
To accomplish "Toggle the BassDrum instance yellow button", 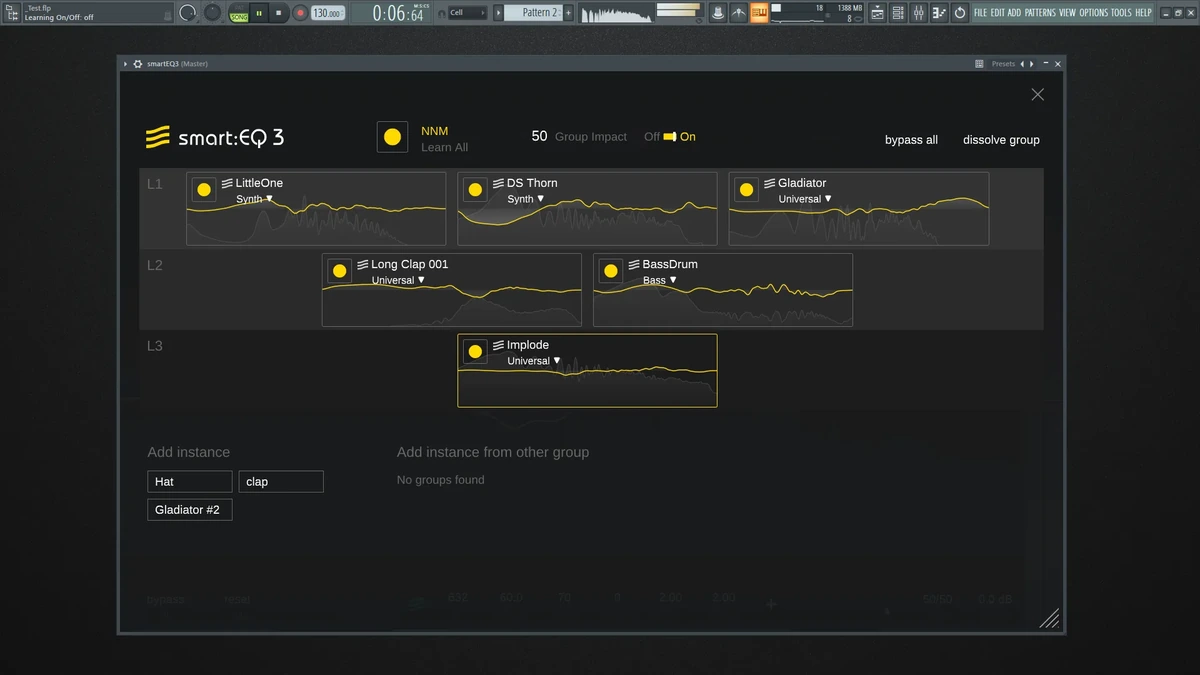I will [x=610, y=270].
